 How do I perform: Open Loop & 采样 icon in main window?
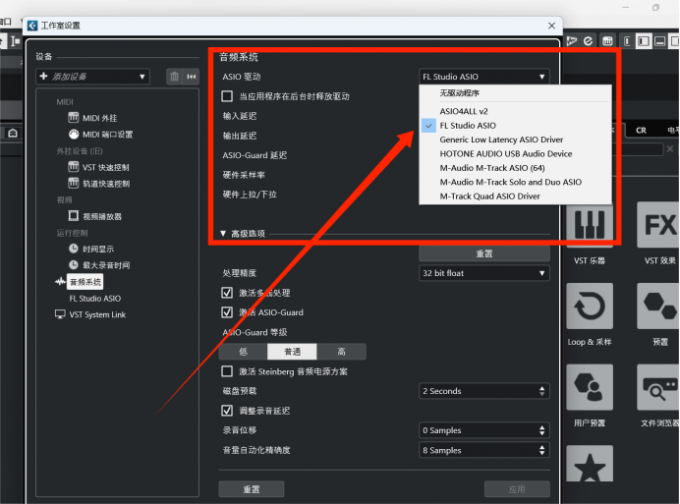point(589,306)
